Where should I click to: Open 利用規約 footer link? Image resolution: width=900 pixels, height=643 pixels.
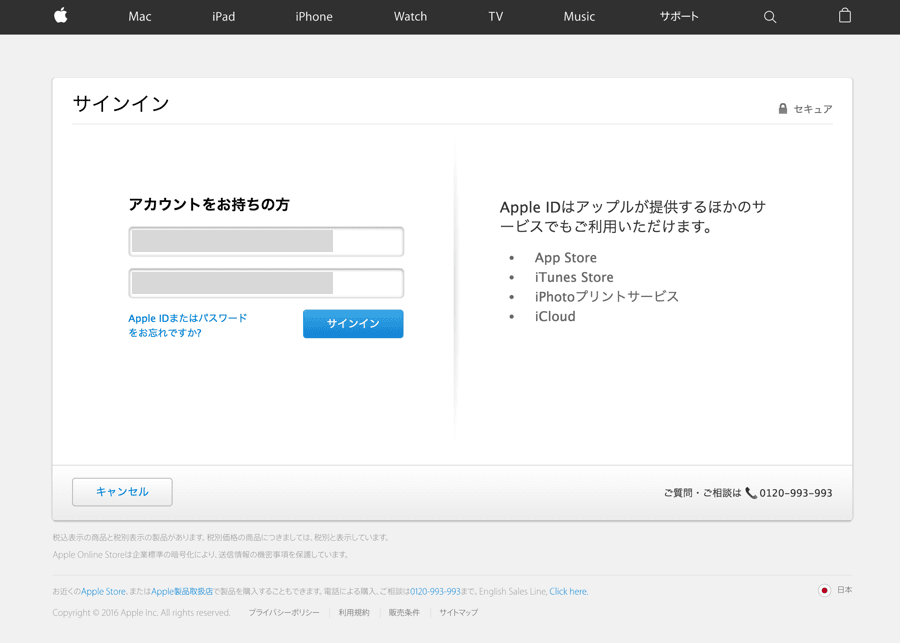point(354,613)
